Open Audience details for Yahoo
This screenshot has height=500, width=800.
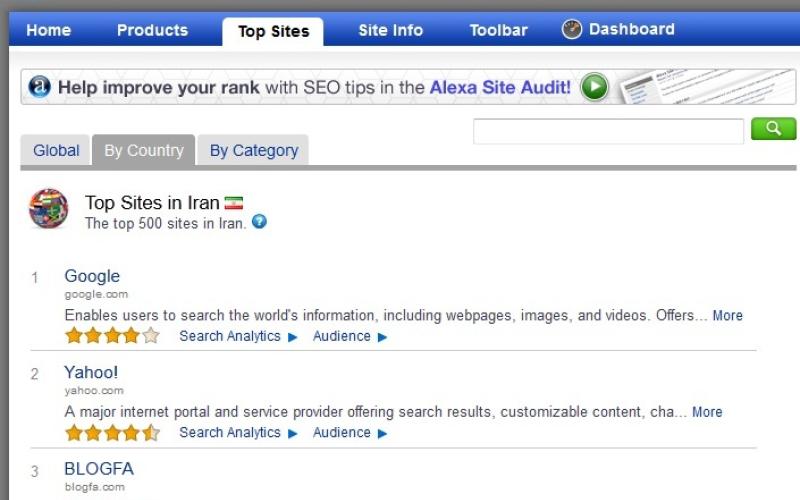click(349, 432)
